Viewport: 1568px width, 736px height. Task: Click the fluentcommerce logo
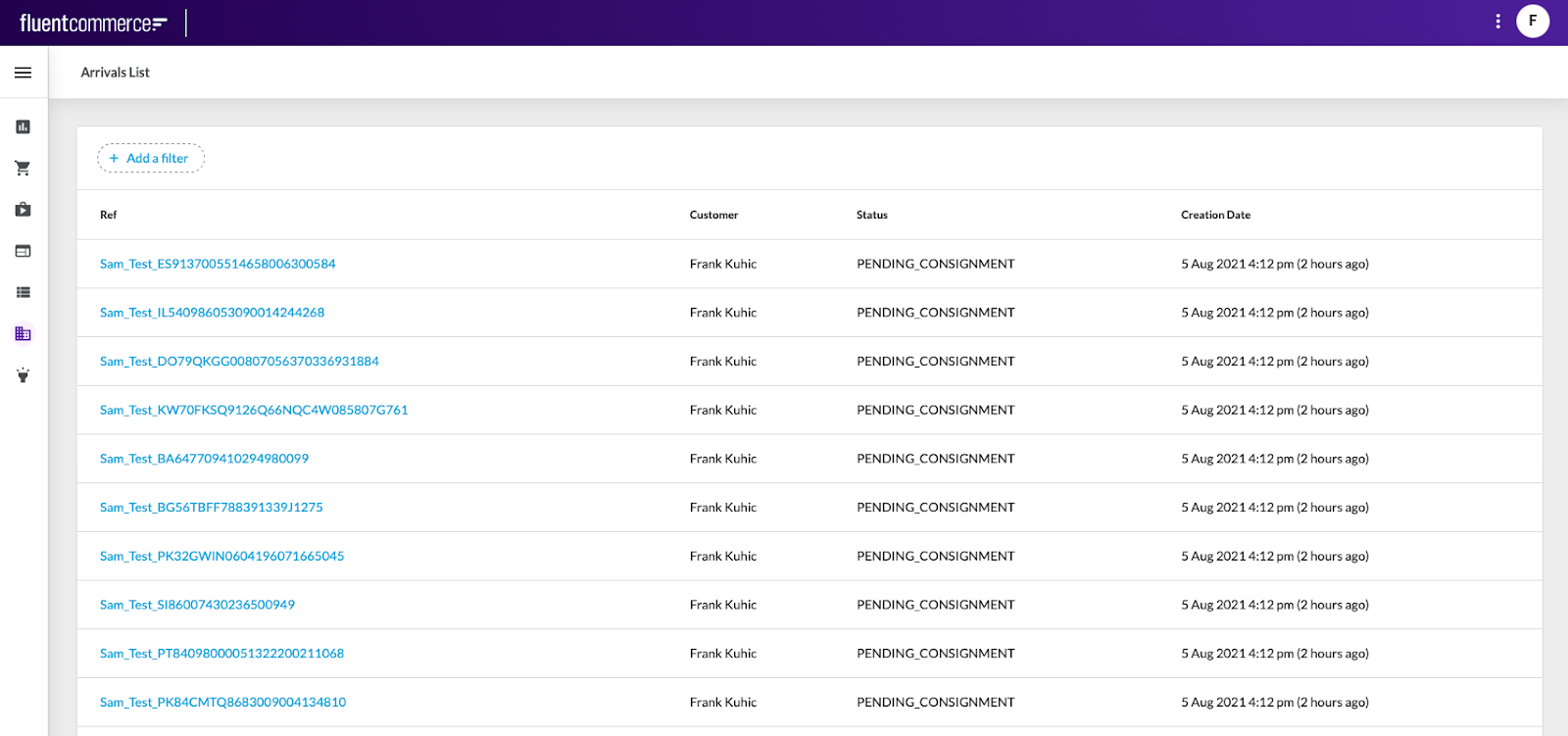(93, 23)
